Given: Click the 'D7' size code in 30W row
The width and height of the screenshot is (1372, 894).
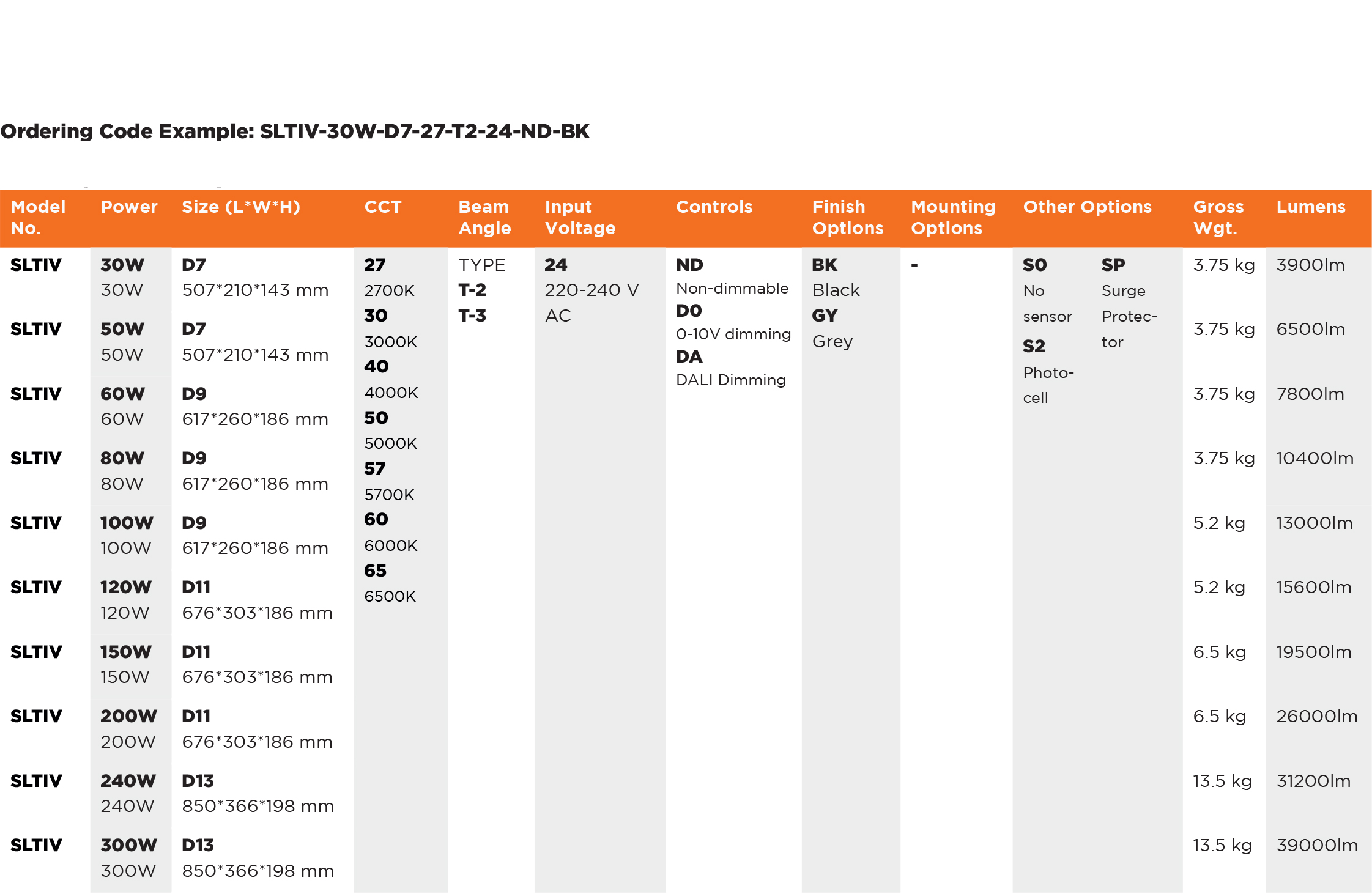Looking at the screenshot, I should [194, 265].
